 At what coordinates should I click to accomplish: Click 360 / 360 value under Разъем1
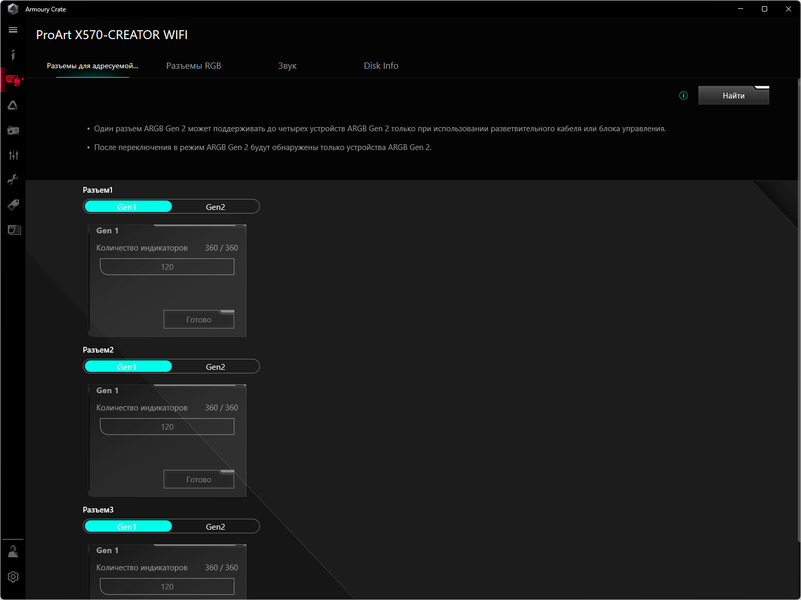click(x=221, y=248)
